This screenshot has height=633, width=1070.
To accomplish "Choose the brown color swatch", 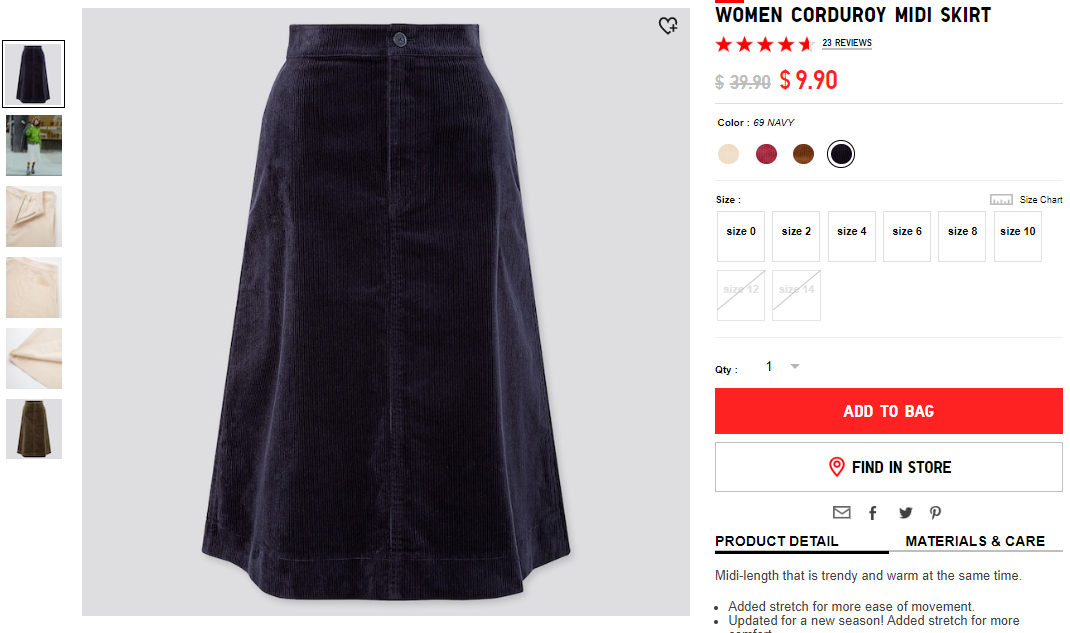I will 803,154.
